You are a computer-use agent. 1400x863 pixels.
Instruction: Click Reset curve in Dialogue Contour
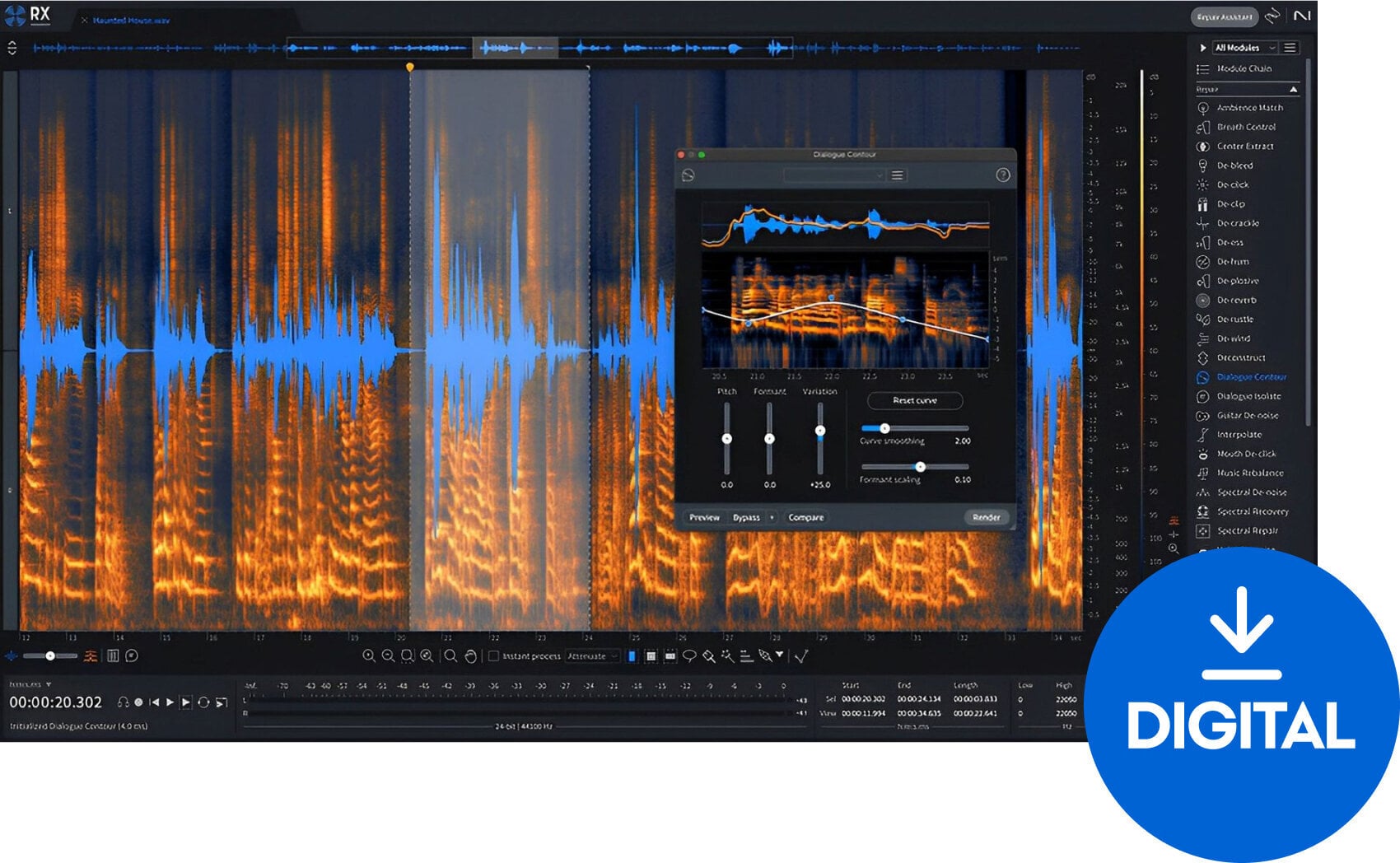(x=915, y=400)
